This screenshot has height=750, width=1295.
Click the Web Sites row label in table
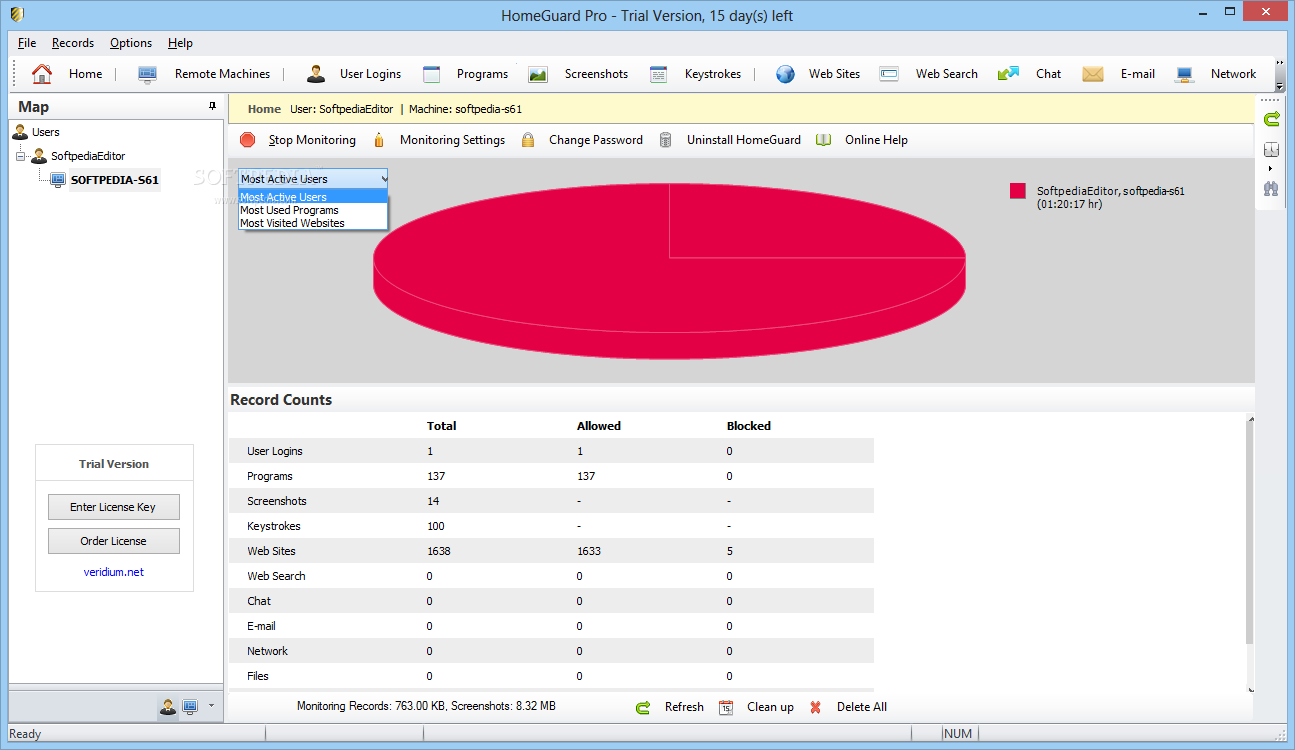pos(271,551)
